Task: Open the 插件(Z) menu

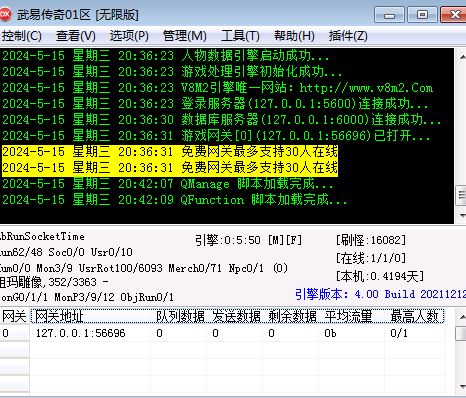Action: pos(348,36)
